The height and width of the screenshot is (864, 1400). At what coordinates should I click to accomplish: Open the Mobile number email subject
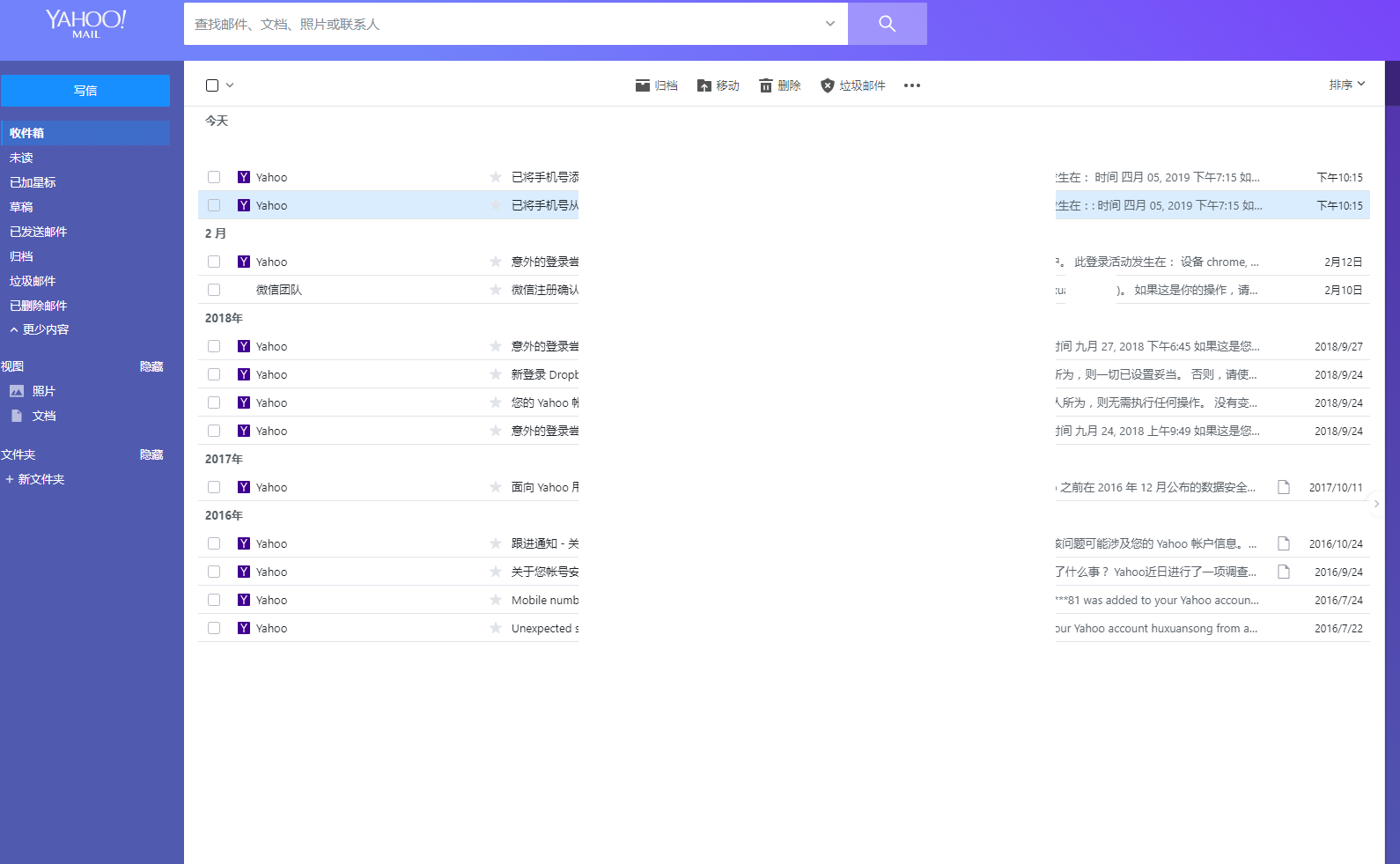545,600
